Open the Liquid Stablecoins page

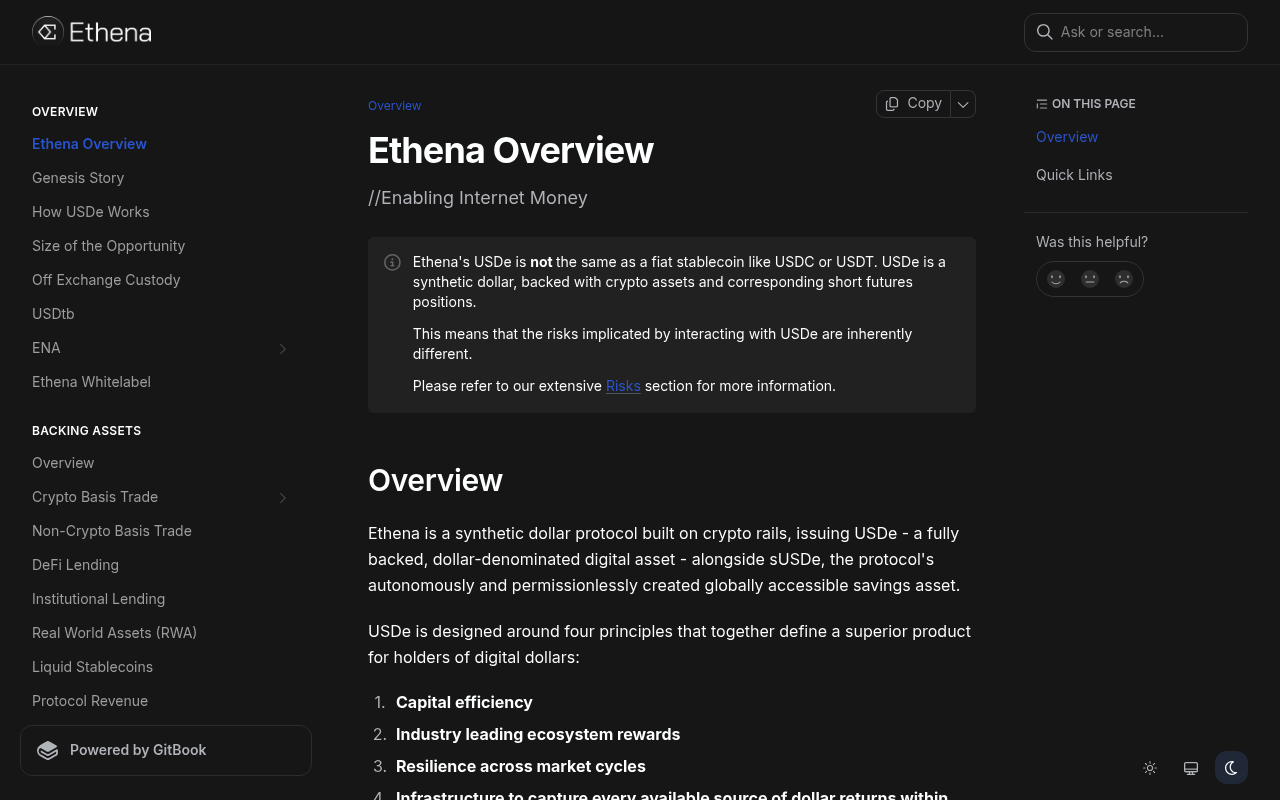93,667
